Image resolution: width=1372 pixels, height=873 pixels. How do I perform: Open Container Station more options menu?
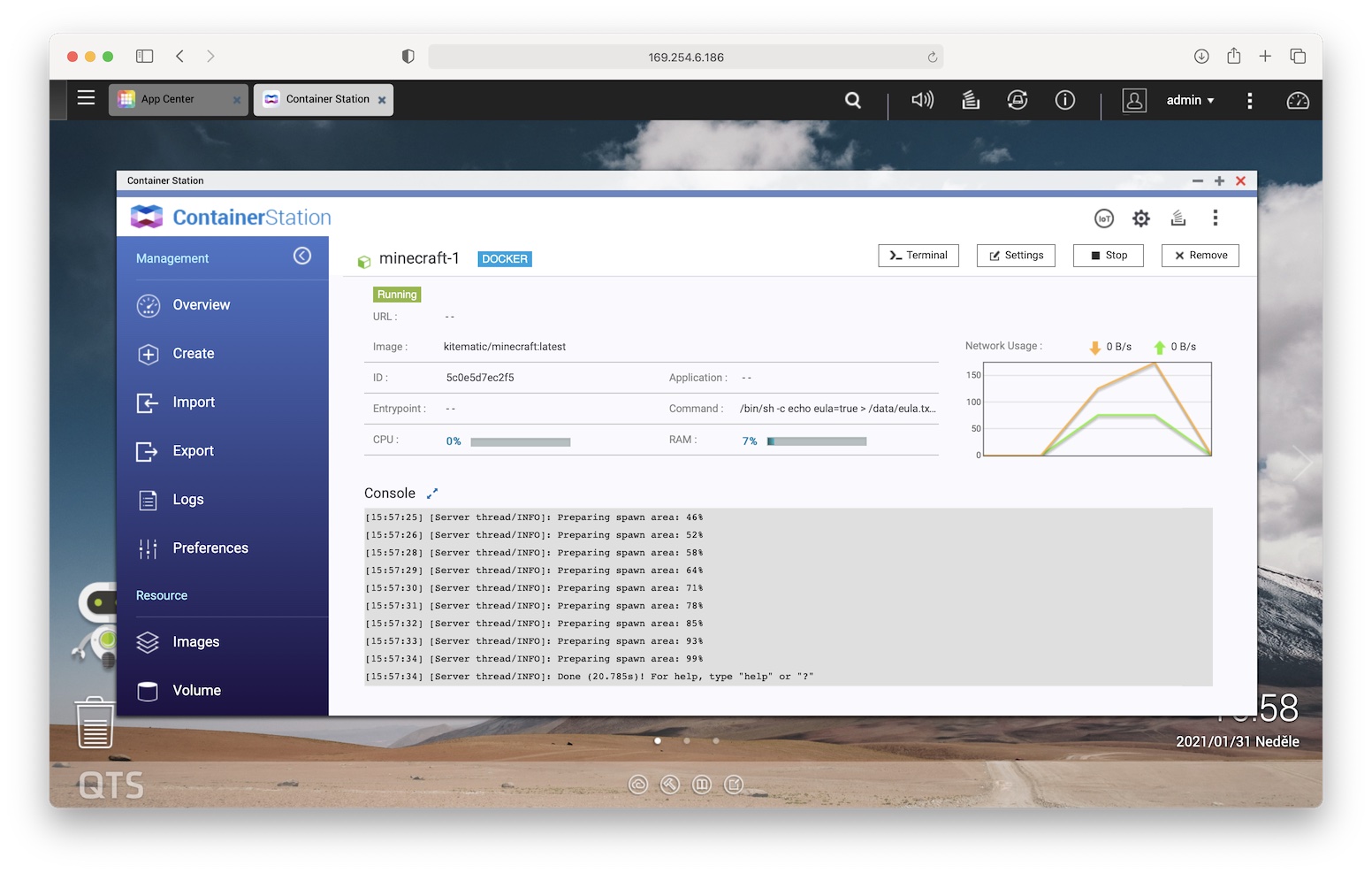coord(1215,218)
